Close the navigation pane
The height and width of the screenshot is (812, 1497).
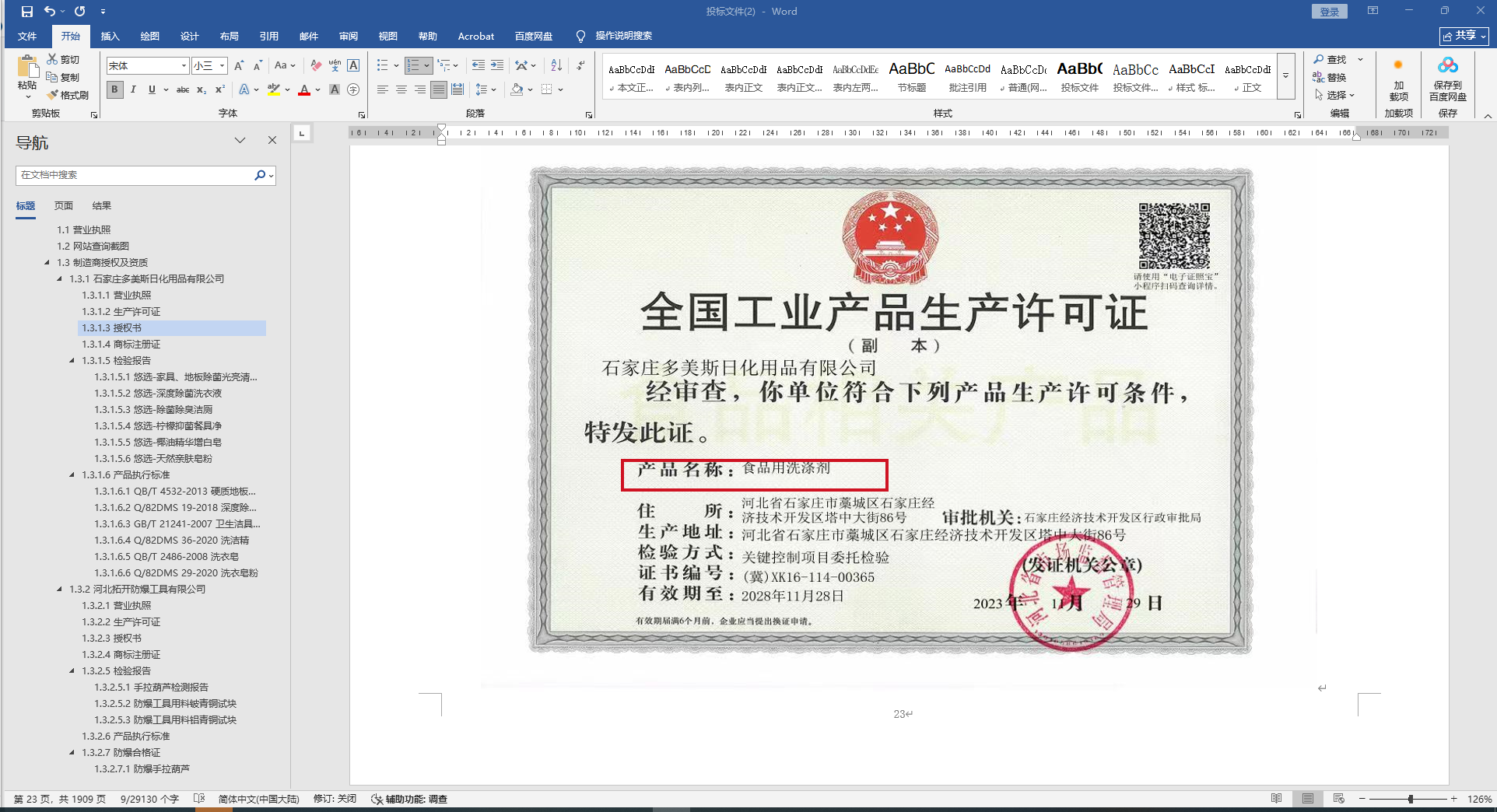point(272,140)
